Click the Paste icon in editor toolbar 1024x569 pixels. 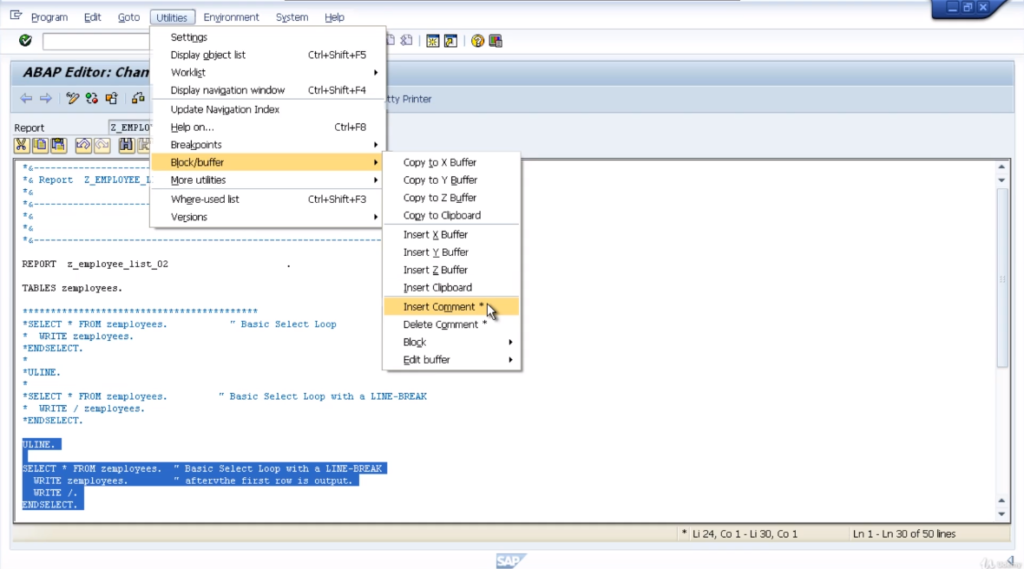click(x=59, y=145)
